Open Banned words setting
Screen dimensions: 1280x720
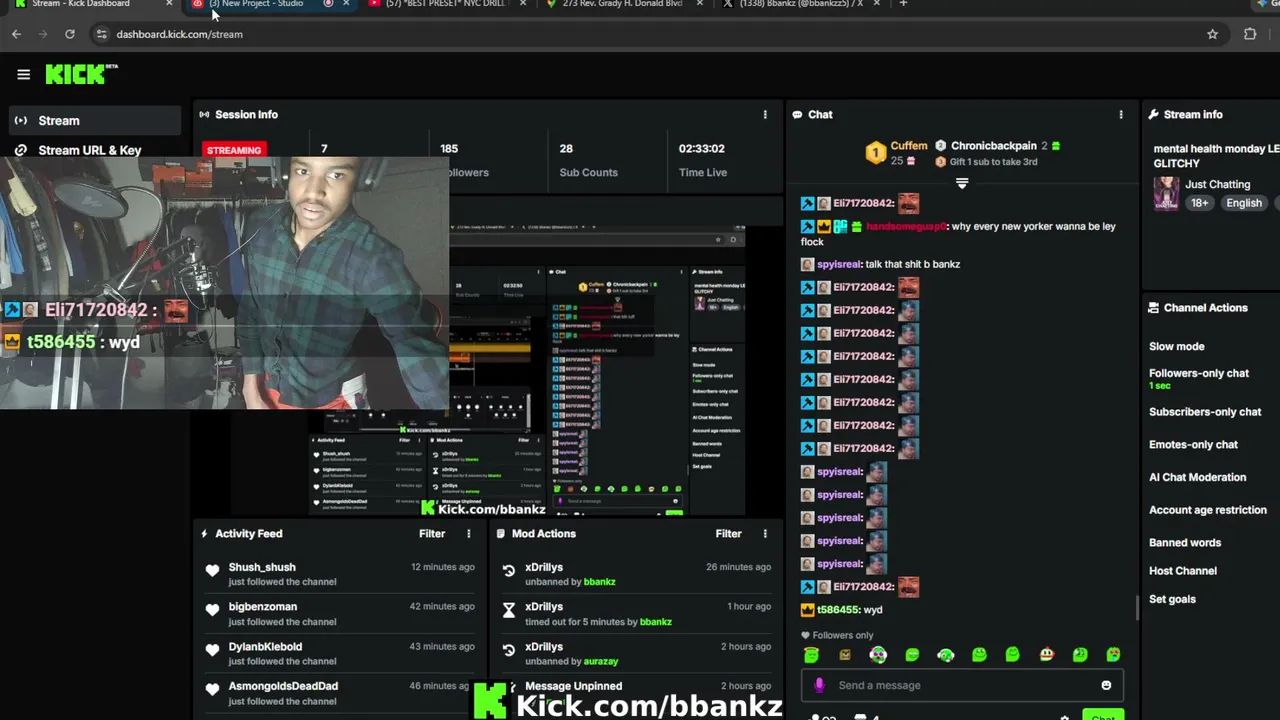click(1185, 543)
